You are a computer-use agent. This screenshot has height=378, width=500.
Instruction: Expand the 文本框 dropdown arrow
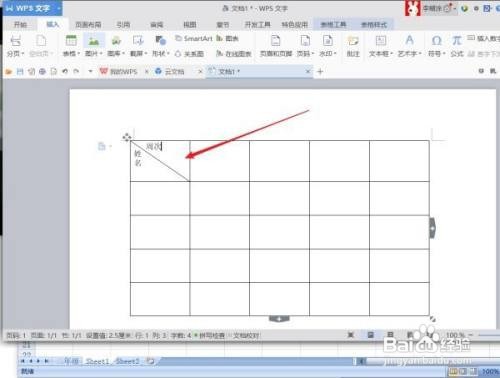click(392, 54)
